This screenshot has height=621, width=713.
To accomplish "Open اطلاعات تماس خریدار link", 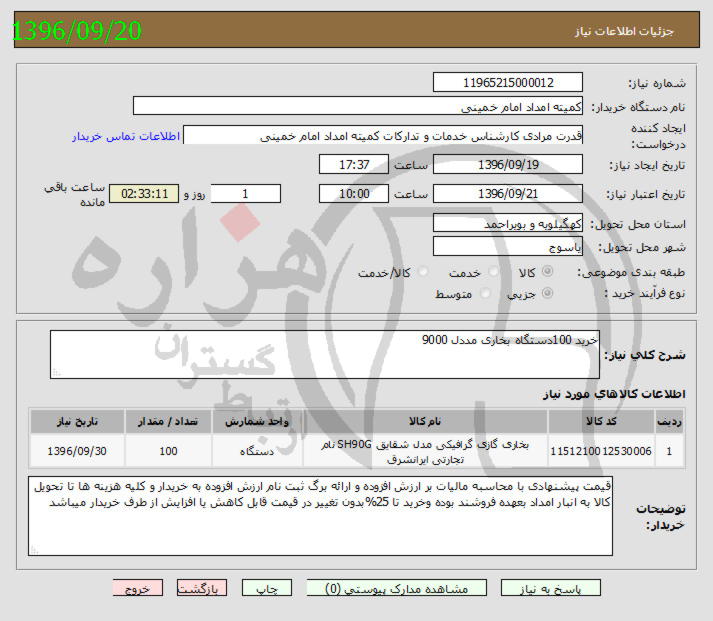I will click(126, 136).
